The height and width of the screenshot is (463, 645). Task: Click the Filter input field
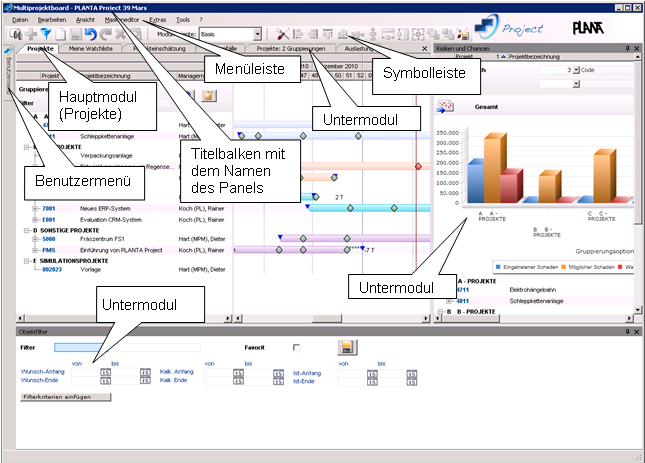[x=127, y=347]
